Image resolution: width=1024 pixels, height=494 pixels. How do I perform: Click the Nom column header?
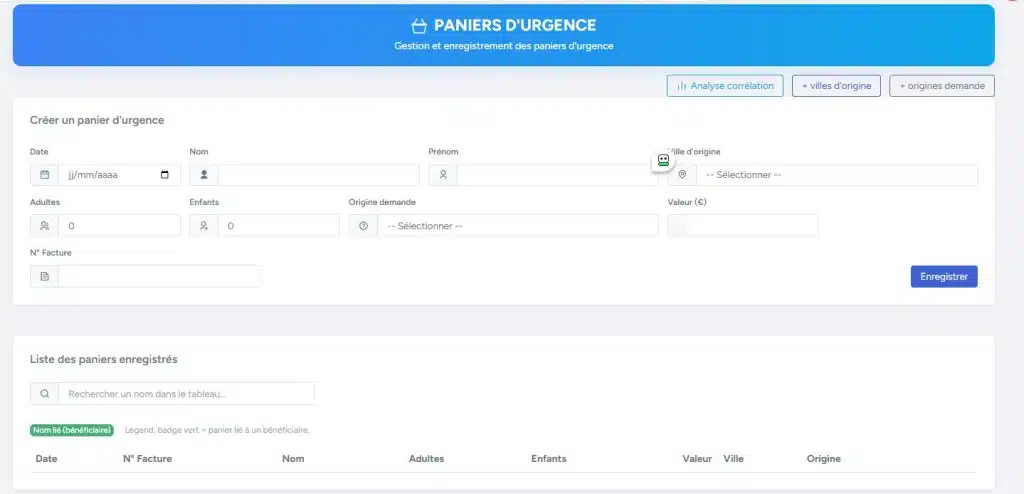pos(293,459)
